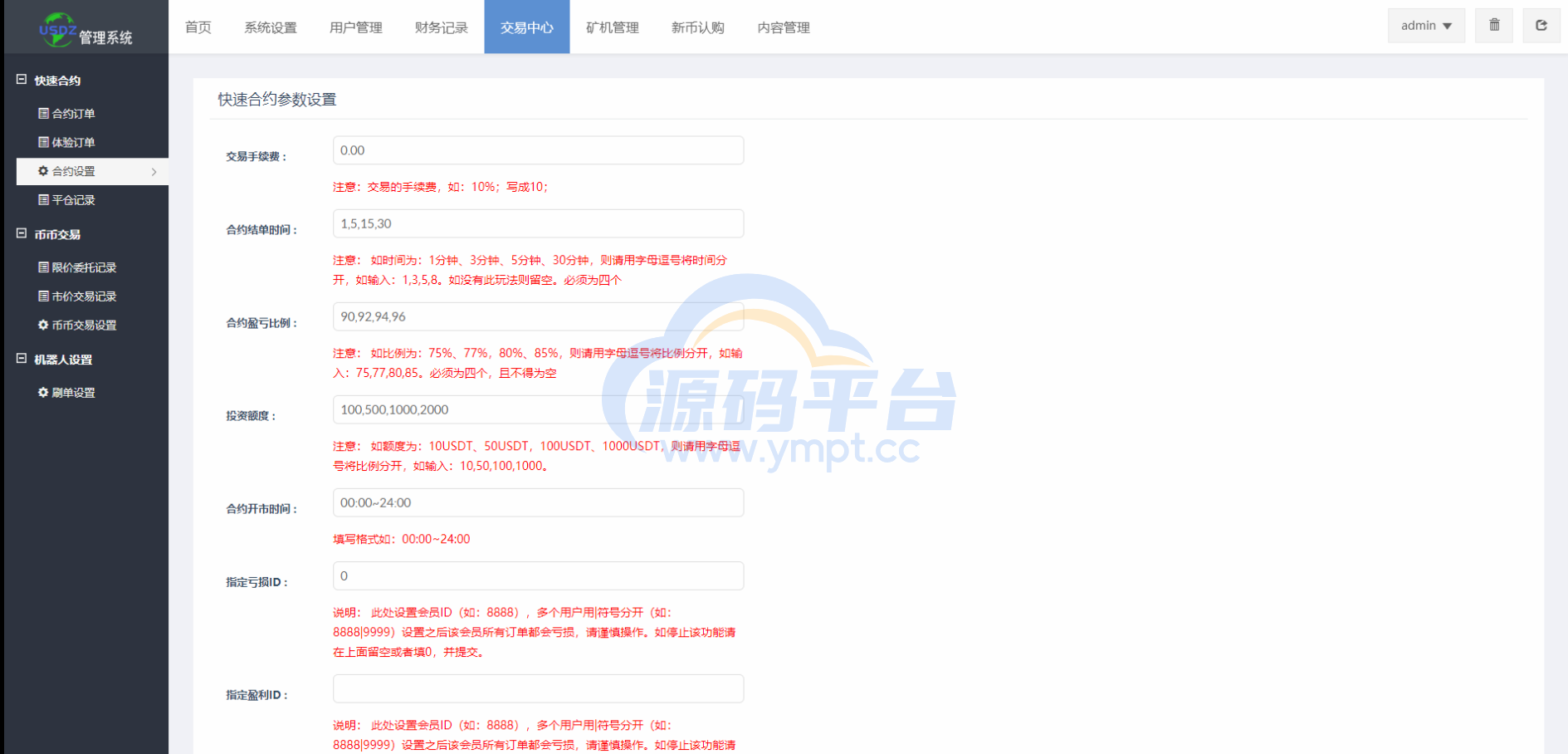Click the gear icon next to 刷单设置
Screen dimensions: 1568x754
[x=43, y=392]
